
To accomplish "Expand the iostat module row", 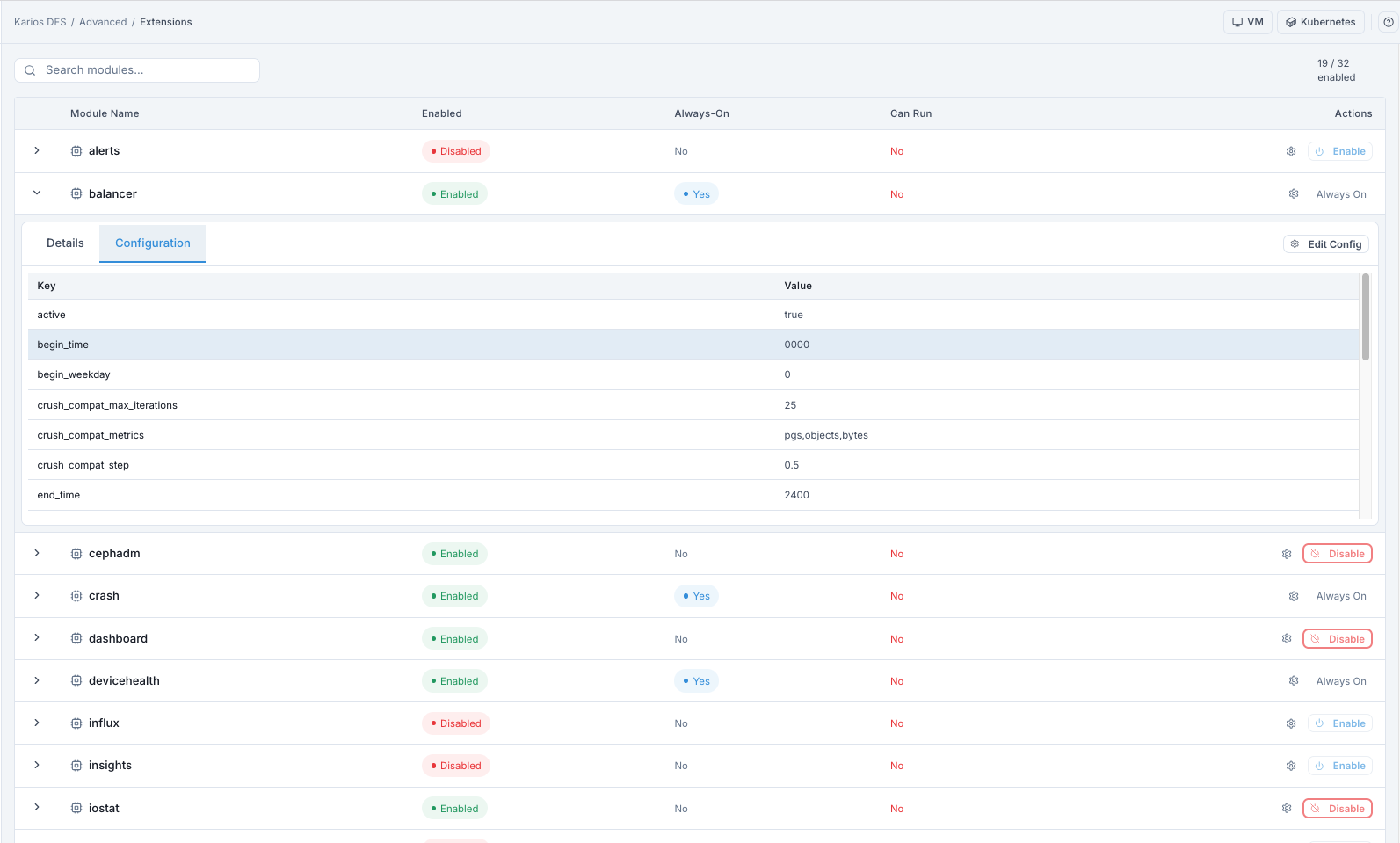I will [x=37, y=807].
